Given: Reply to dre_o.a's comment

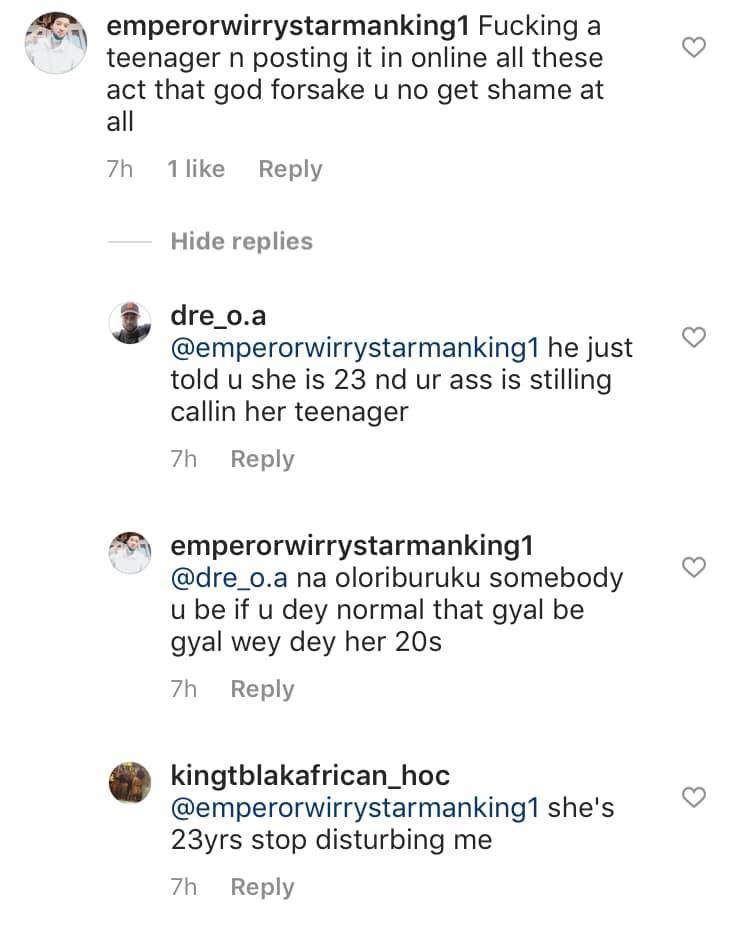Looking at the screenshot, I should click(262, 459).
